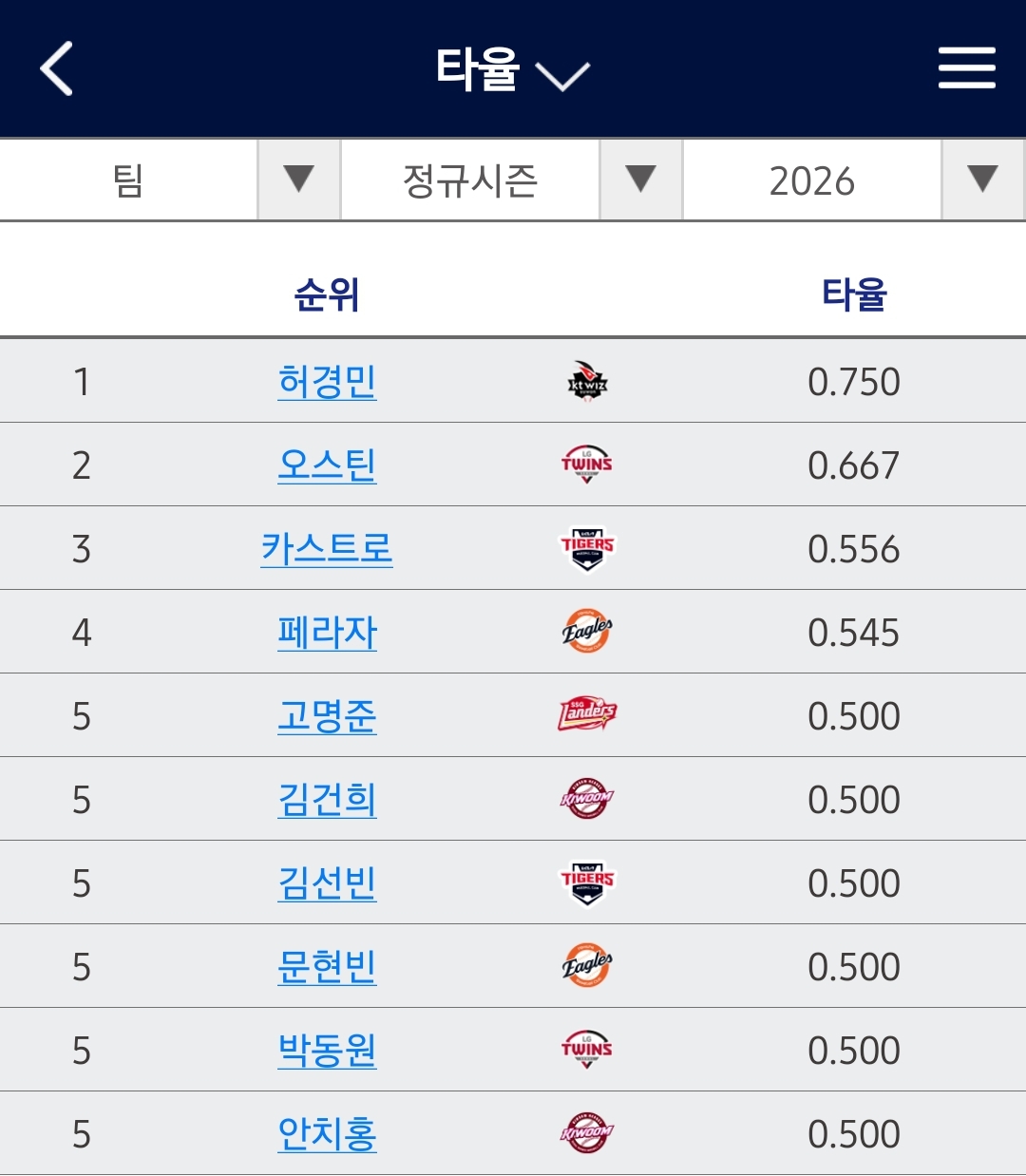This screenshot has width=1026, height=1176.
Task: Click the Twins logo beside 박동원
Action: coord(587,1050)
